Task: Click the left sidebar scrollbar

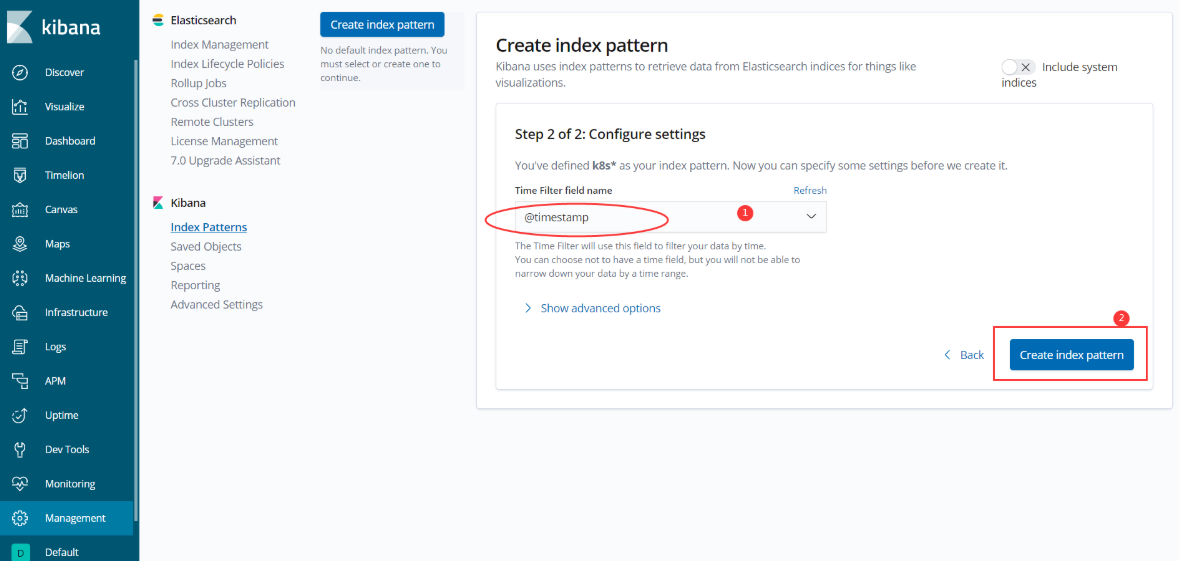Action: point(135,291)
